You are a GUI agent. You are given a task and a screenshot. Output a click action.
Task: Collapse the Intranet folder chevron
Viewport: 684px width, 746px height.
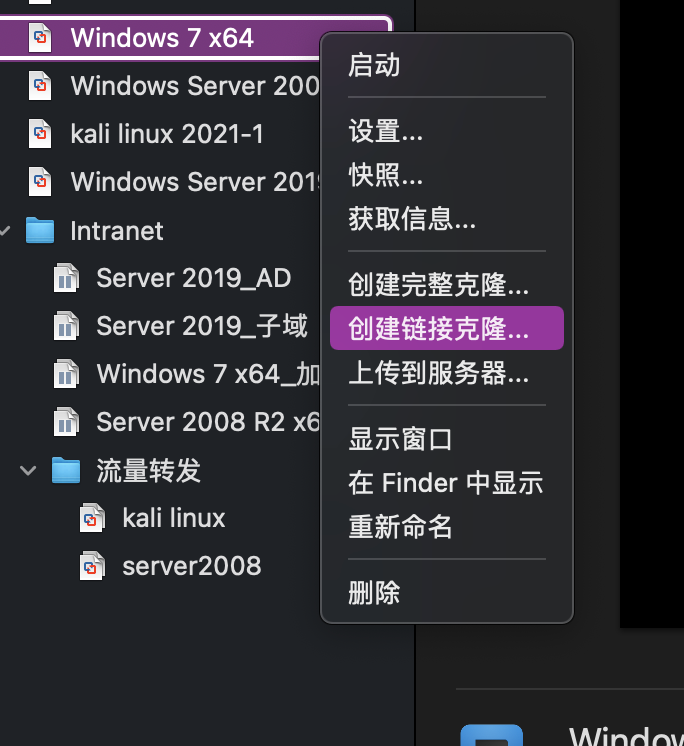point(5,231)
